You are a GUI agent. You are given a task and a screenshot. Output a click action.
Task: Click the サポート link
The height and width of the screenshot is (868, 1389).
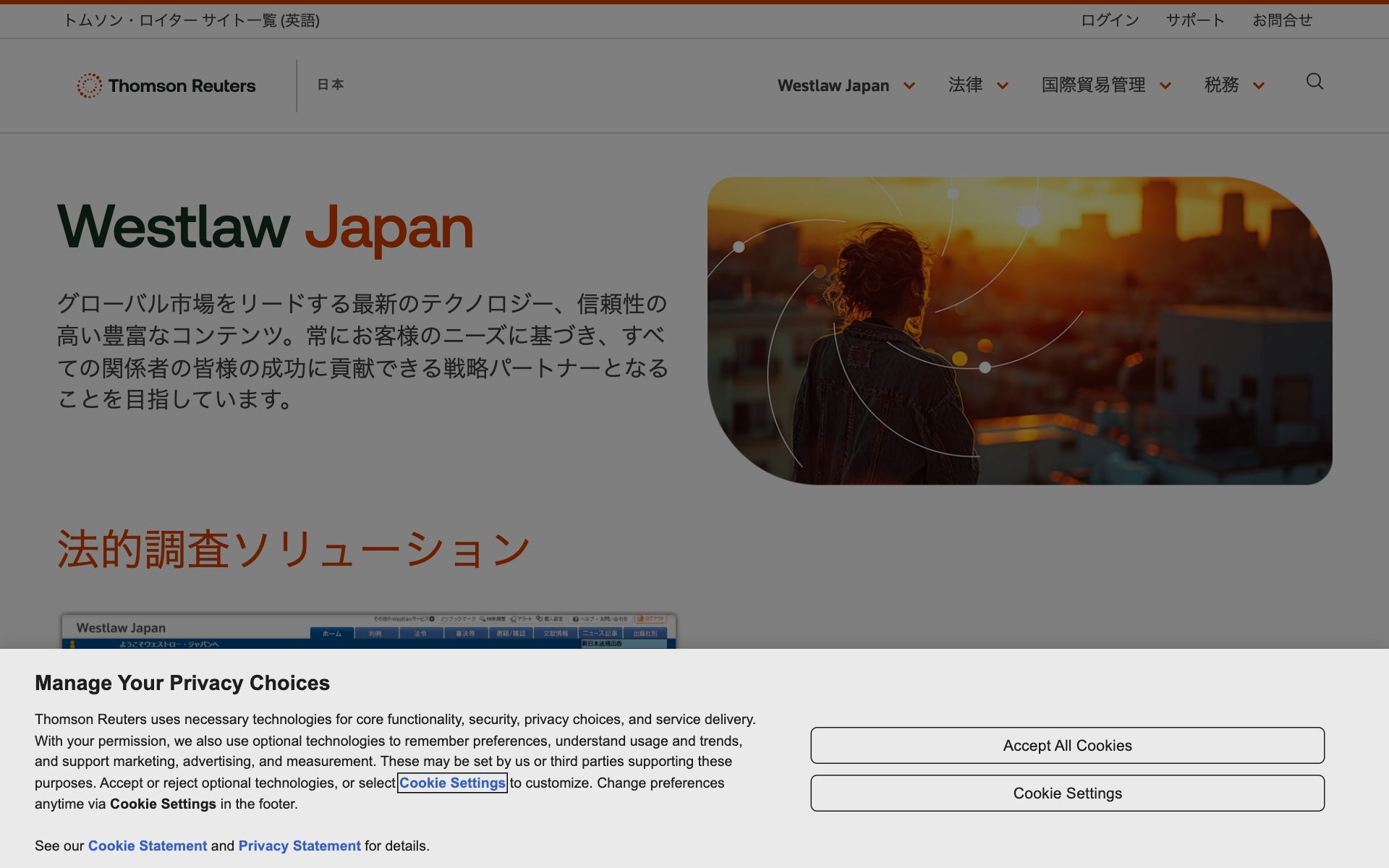coord(1195,20)
